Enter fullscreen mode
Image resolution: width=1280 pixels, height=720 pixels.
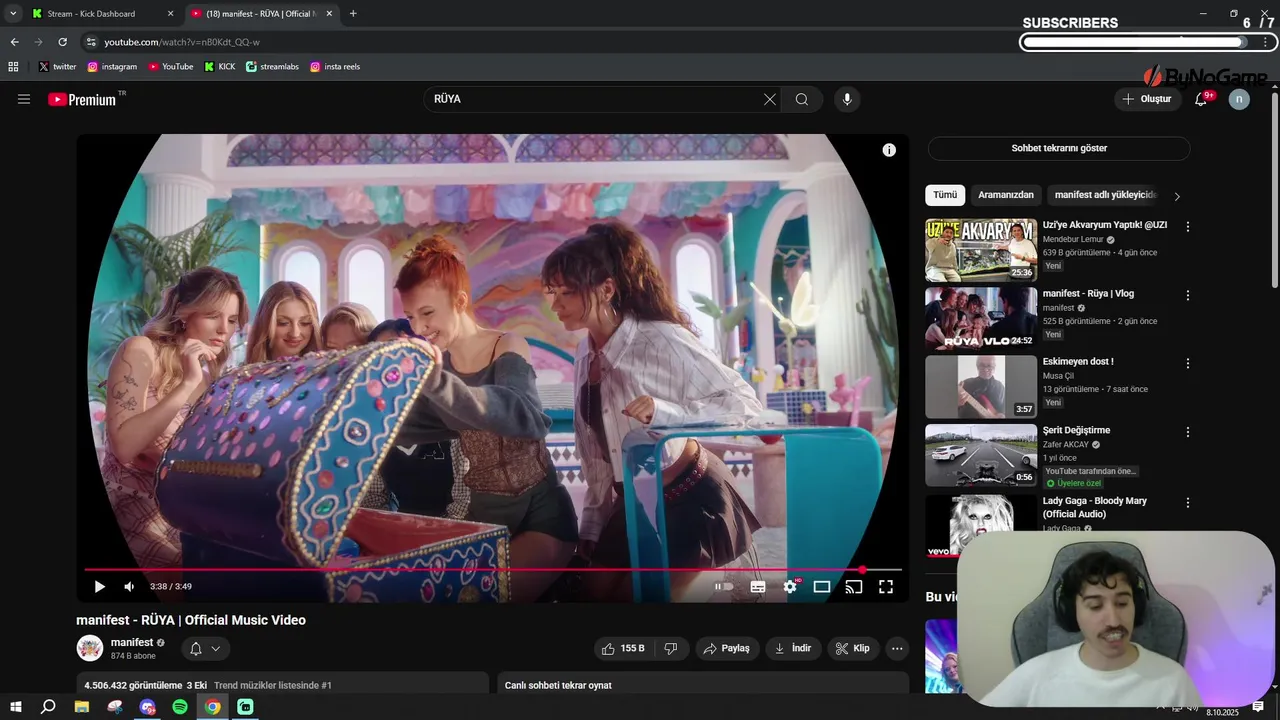pos(886,587)
